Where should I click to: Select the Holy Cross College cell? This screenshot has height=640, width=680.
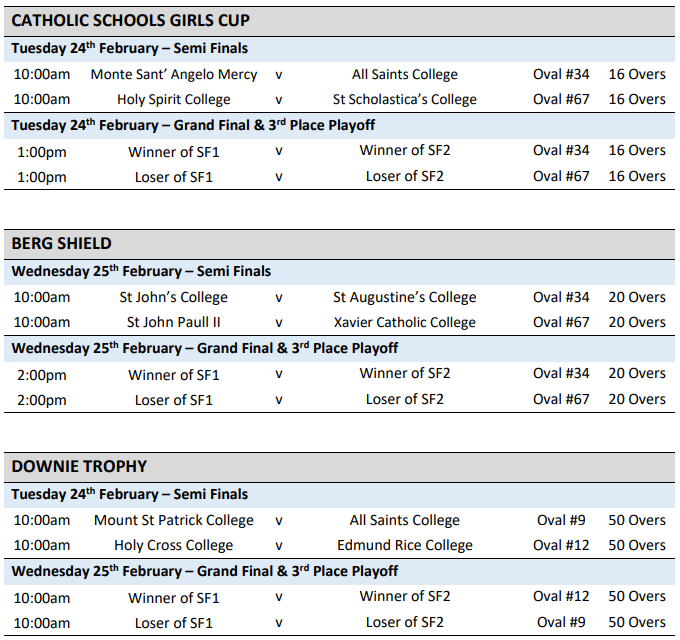pos(174,545)
